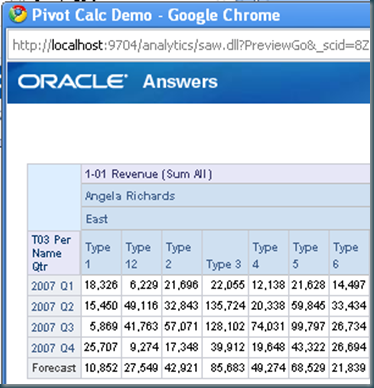Click the value 15,450 in 2007 Q2
The height and width of the screenshot is (388, 374).
click(x=101, y=306)
